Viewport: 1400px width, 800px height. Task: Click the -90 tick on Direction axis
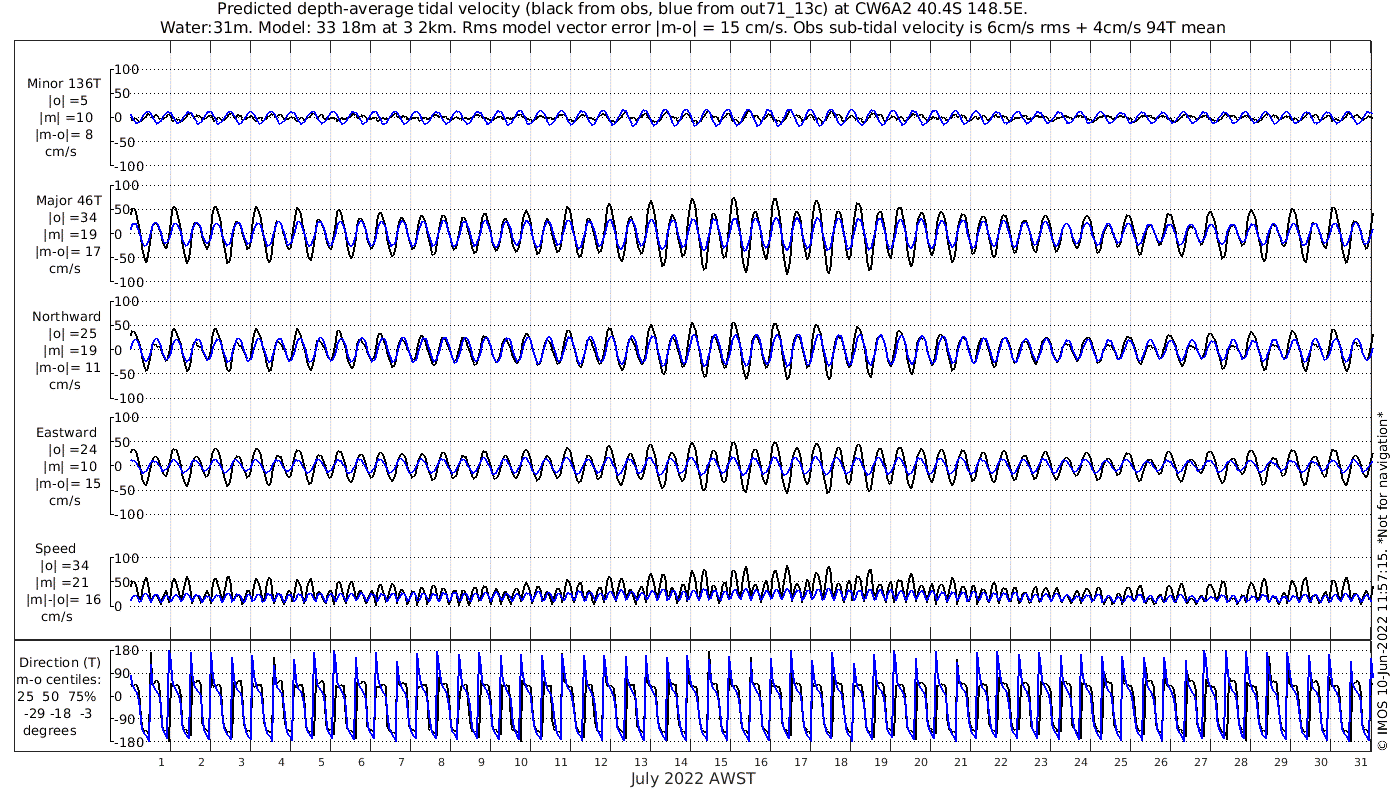click(x=127, y=720)
